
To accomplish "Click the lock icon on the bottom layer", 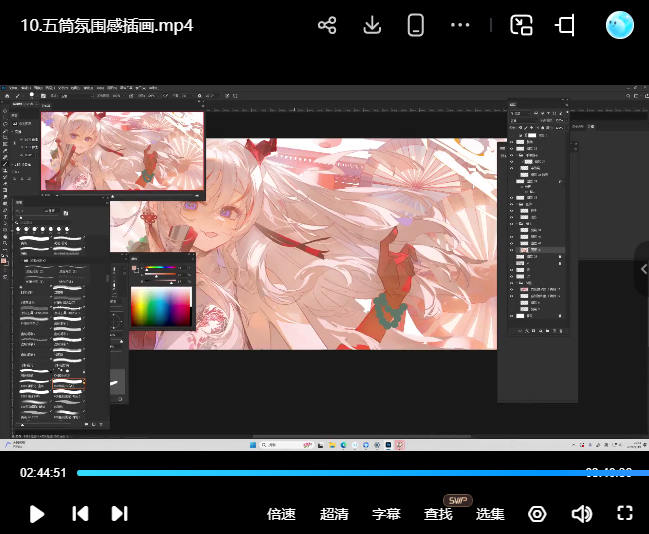I will [560, 316].
